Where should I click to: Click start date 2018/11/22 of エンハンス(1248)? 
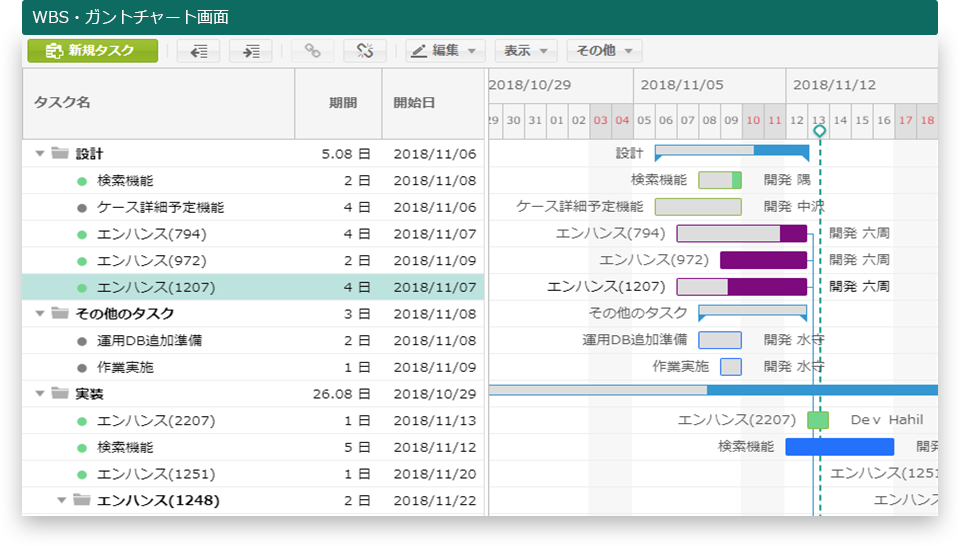[x=435, y=500]
